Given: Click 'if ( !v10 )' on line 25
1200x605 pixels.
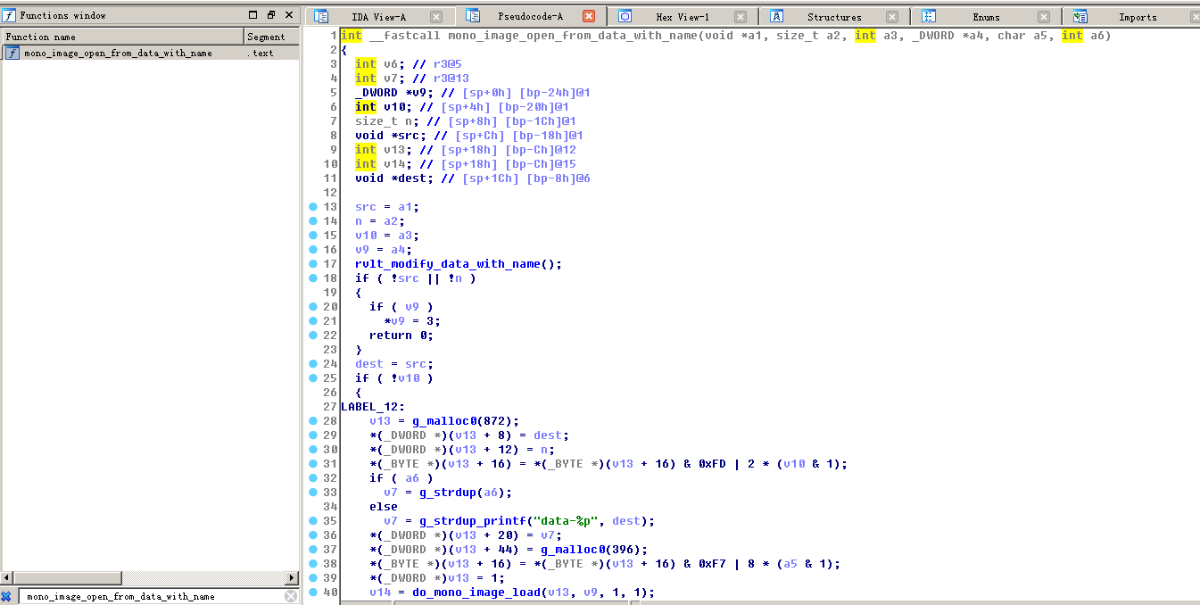Looking at the screenshot, I should (x=394, y=378).
